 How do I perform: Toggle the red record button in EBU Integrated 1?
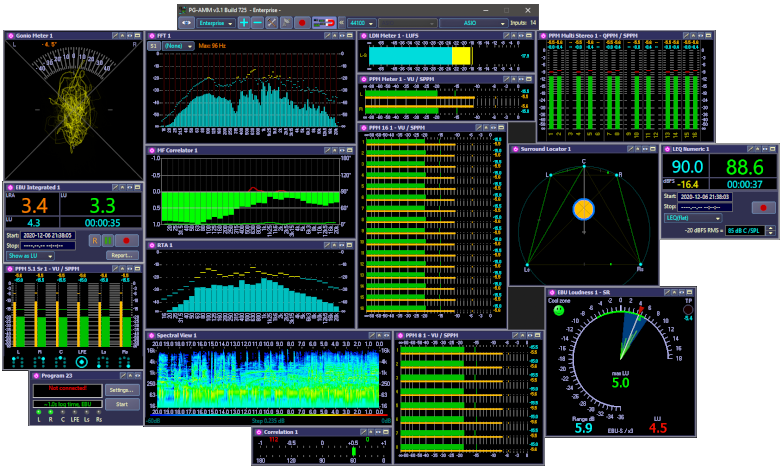point(126,240)
